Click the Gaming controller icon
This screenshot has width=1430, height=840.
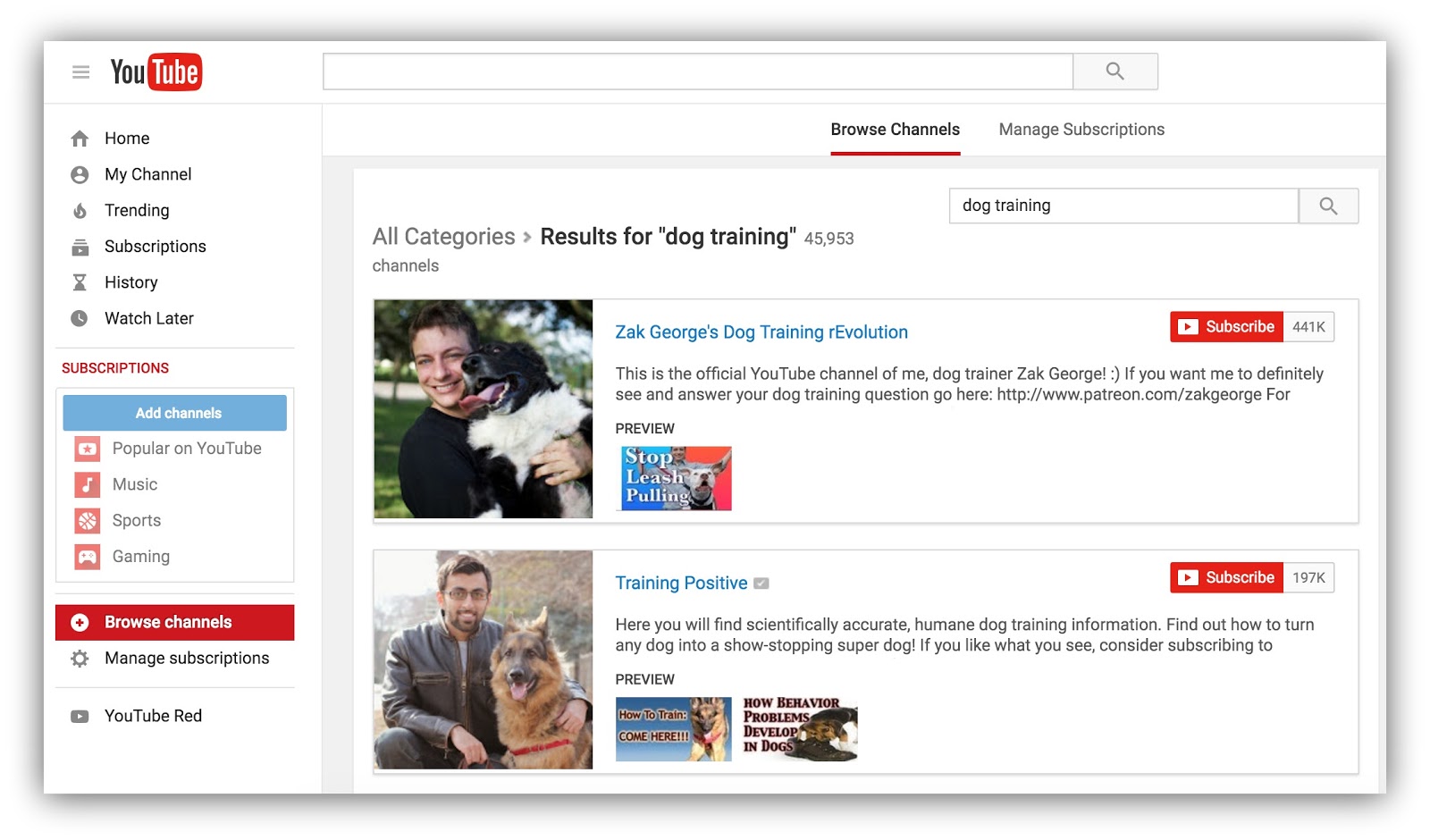[88, 557]
